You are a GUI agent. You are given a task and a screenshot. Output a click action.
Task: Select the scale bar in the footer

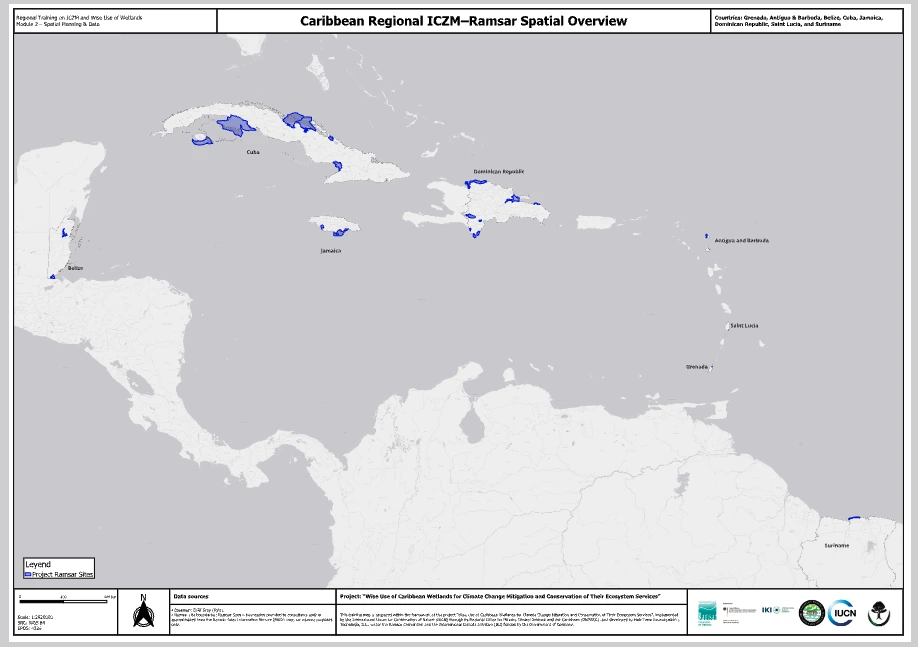coord(62,600)
